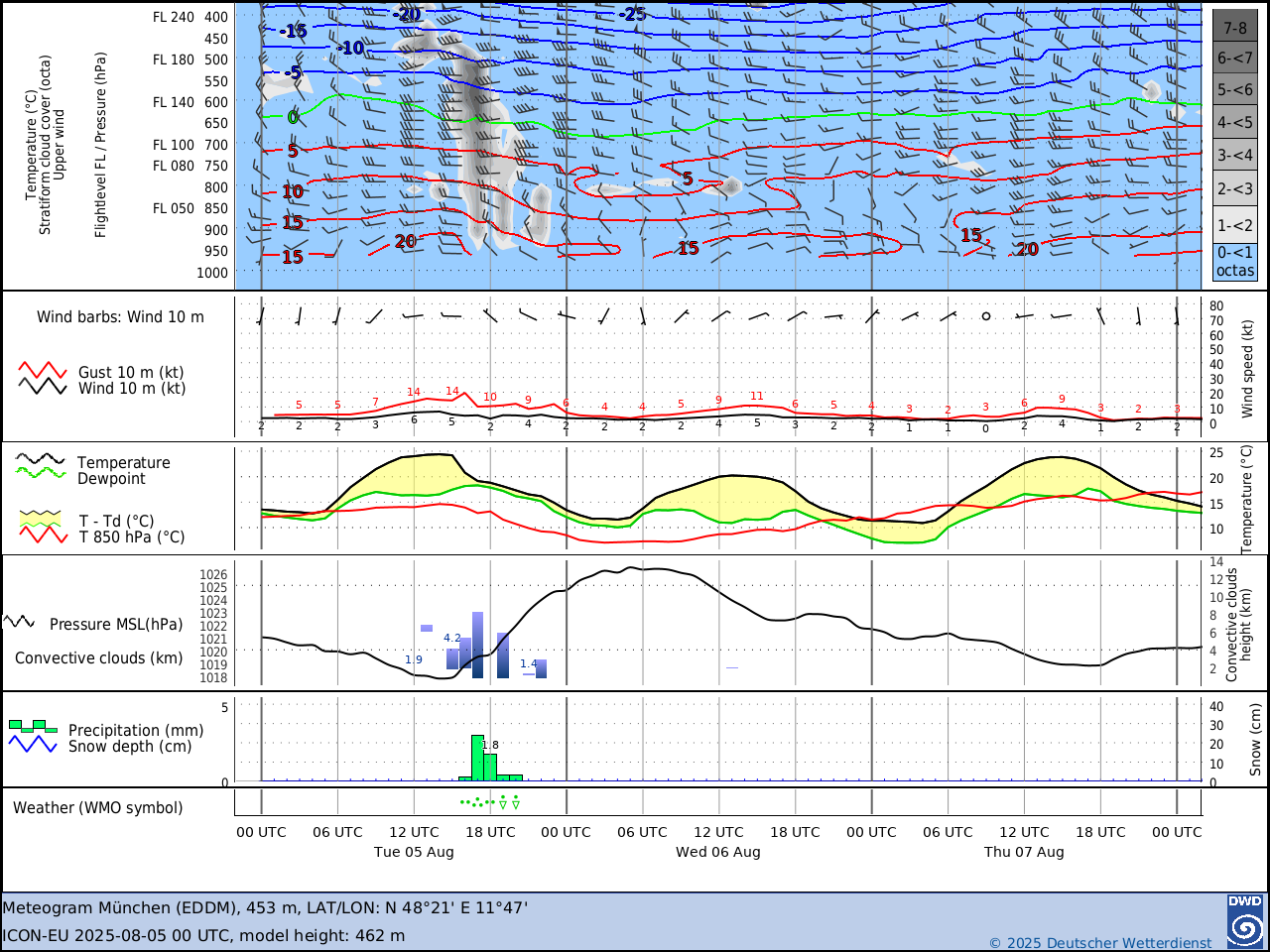The height and width of the screenshot is (952, 1270).
Task: Click the 1.8 precipitation bar value
Action: pos(490,745)
